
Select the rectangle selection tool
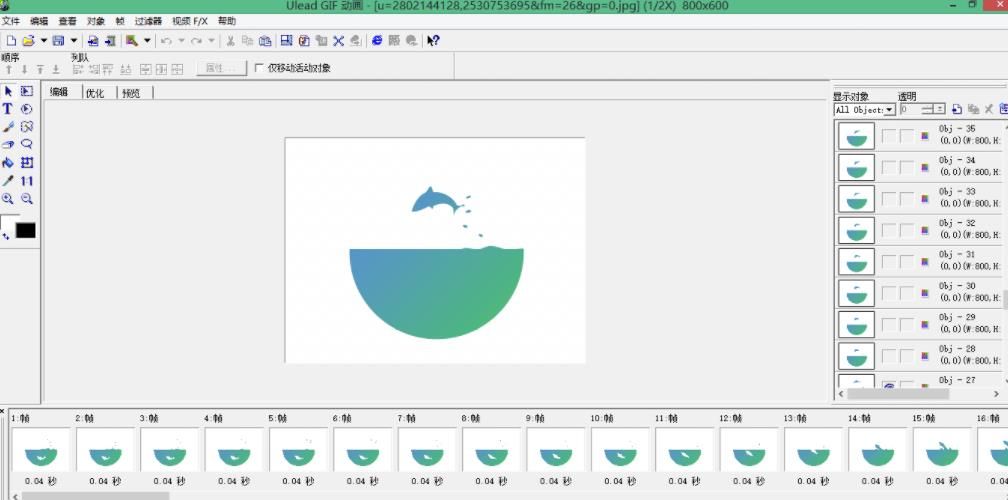(x=26, y=91)
